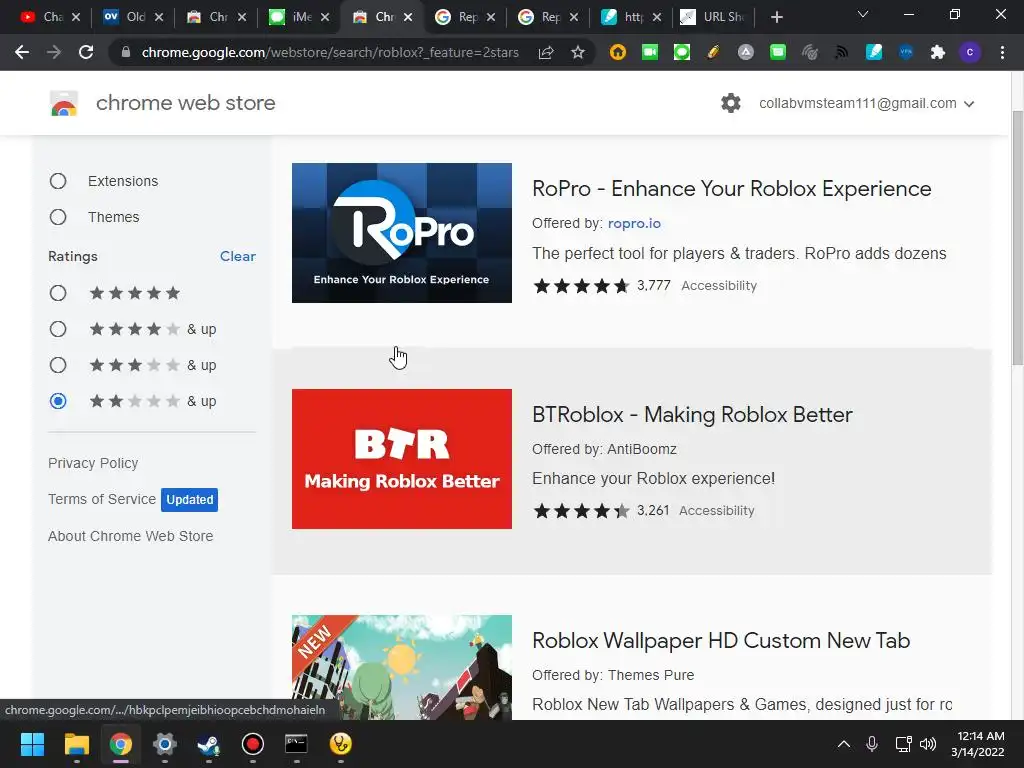Screen dimensions: 1024x768
Task: Bookmark this page with the star icon
Action: [577, 52]
